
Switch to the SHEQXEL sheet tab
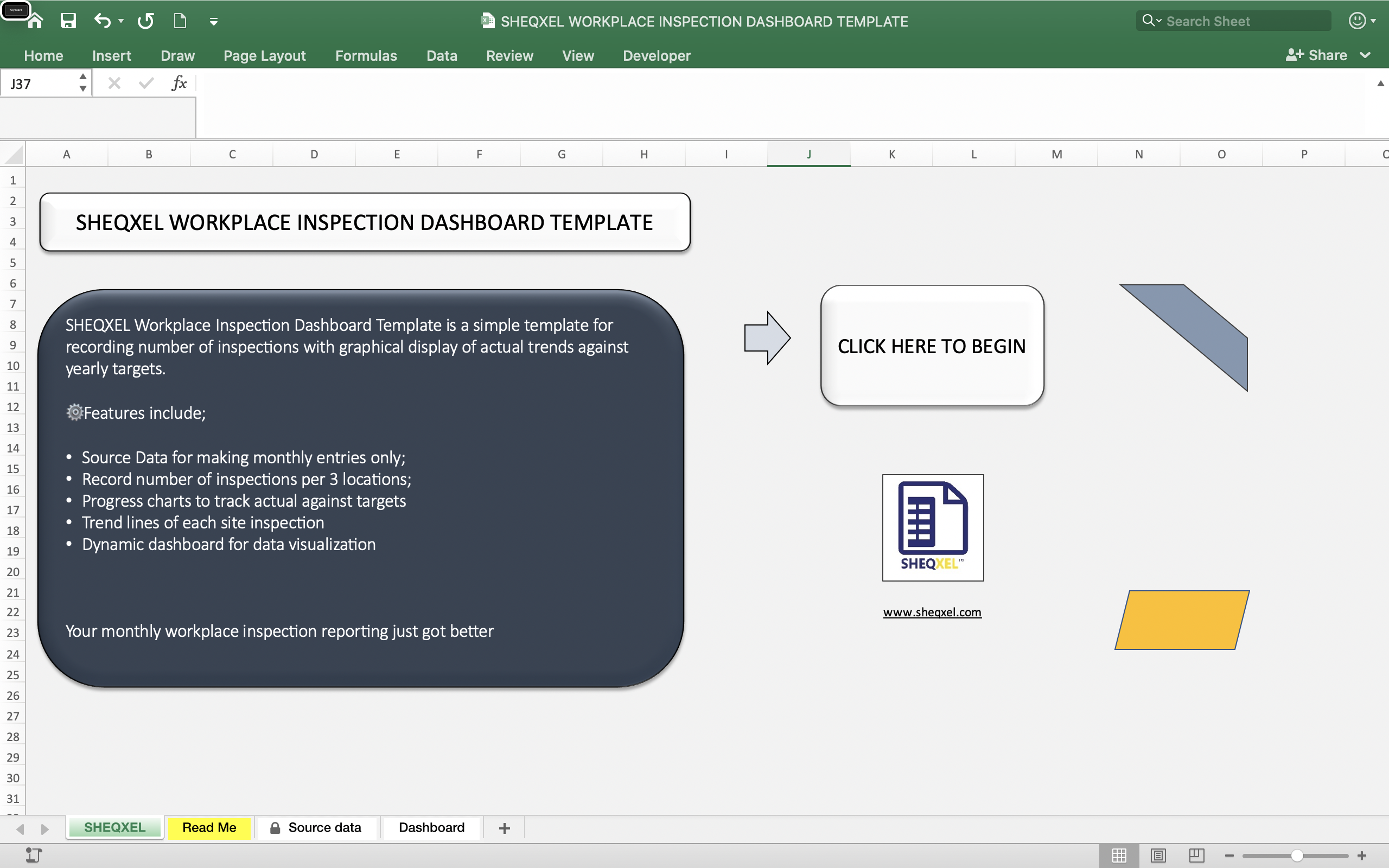115,827
